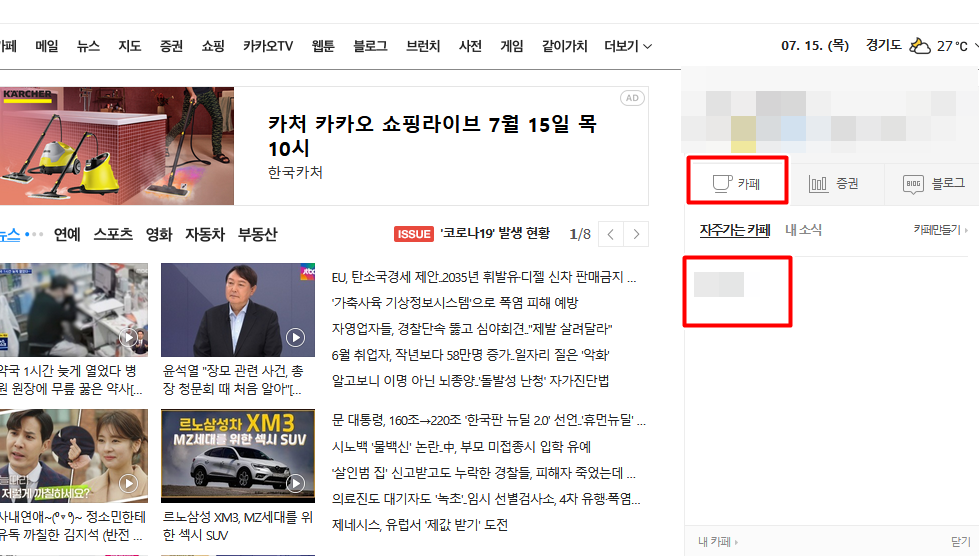This screenshot has height=556, width=979.
Task: Open 증권 in top navigation
Action: pyautogui.click(x=171, y=46)
